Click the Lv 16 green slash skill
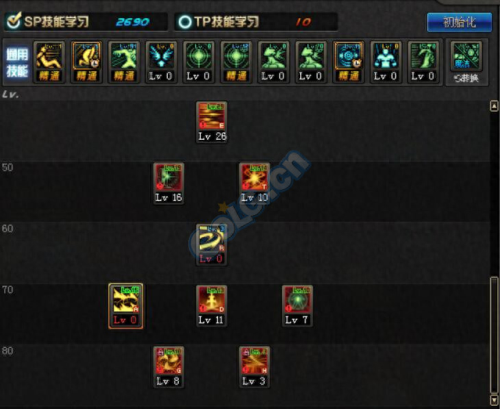This screenshot has width=500, height=409. click(168, 184)
